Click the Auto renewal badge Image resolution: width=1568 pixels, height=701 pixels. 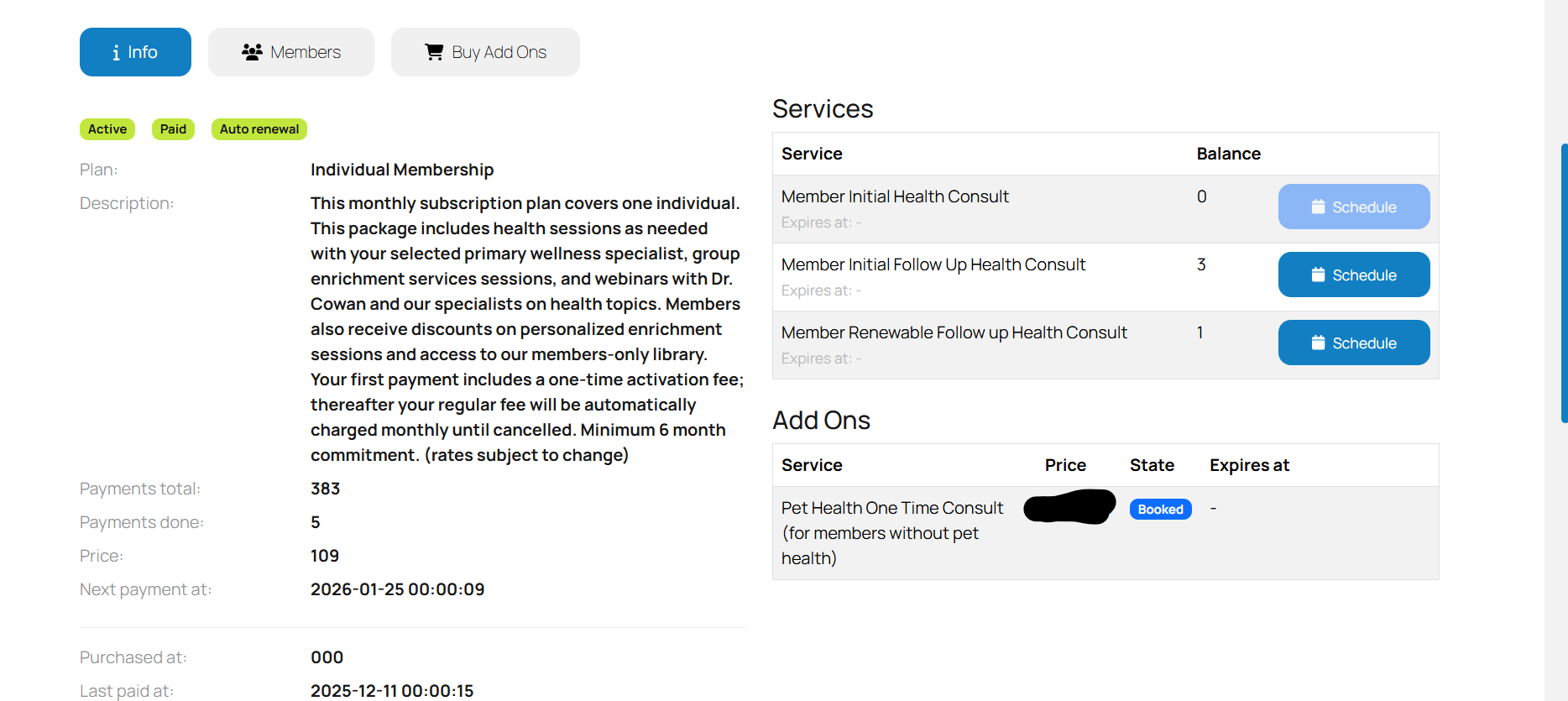[x=259, y=129]
